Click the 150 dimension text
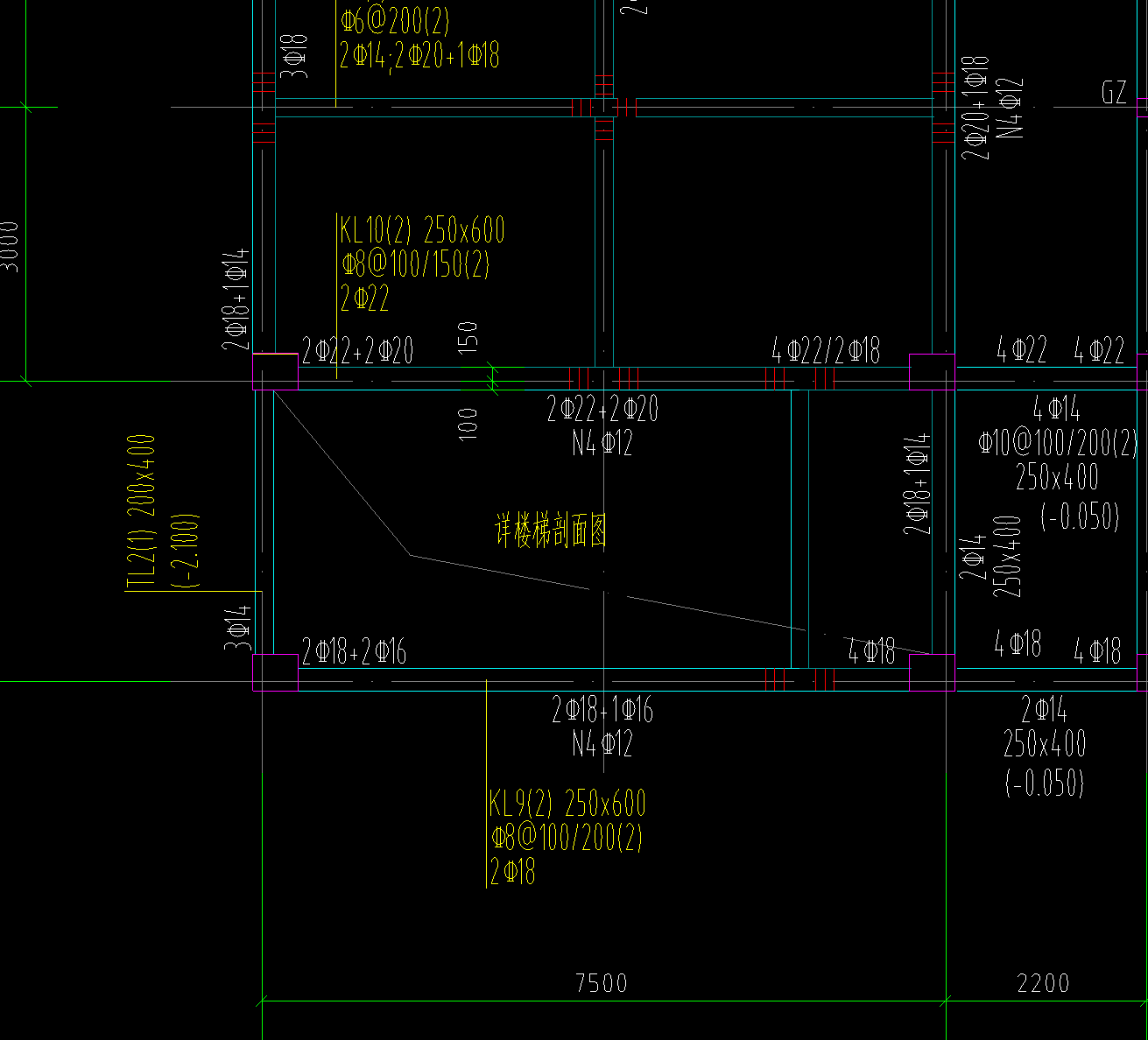The height and width of the screenshot is (1040, 1148). (468, 338)
